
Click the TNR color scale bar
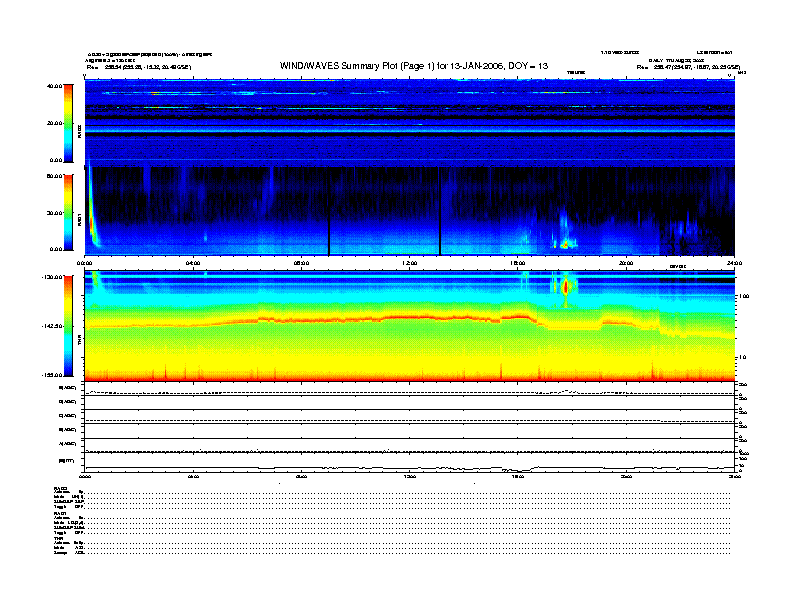click(68, 326)
